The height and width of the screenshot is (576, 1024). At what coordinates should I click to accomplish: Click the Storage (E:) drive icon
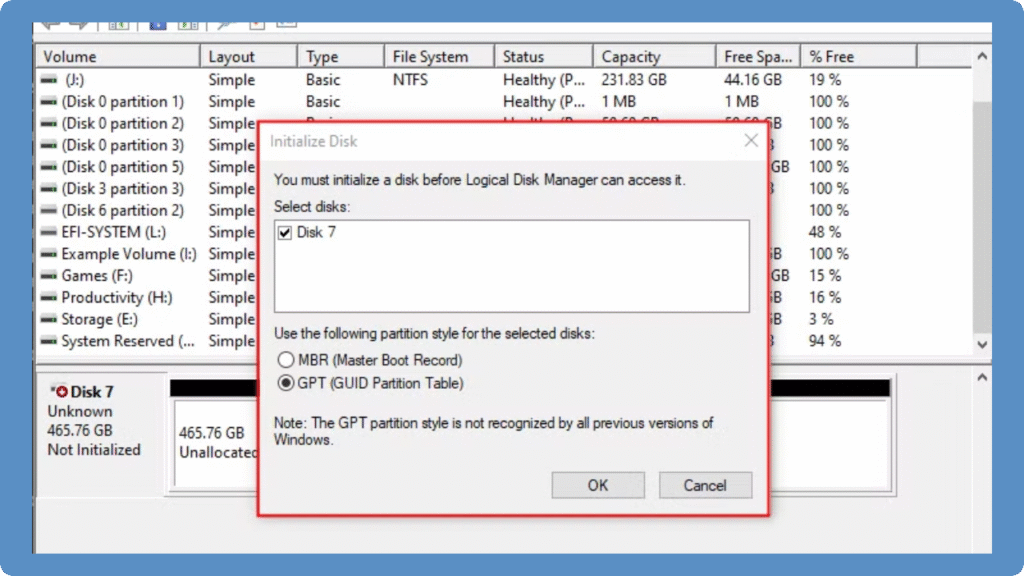tap(49, 320)
